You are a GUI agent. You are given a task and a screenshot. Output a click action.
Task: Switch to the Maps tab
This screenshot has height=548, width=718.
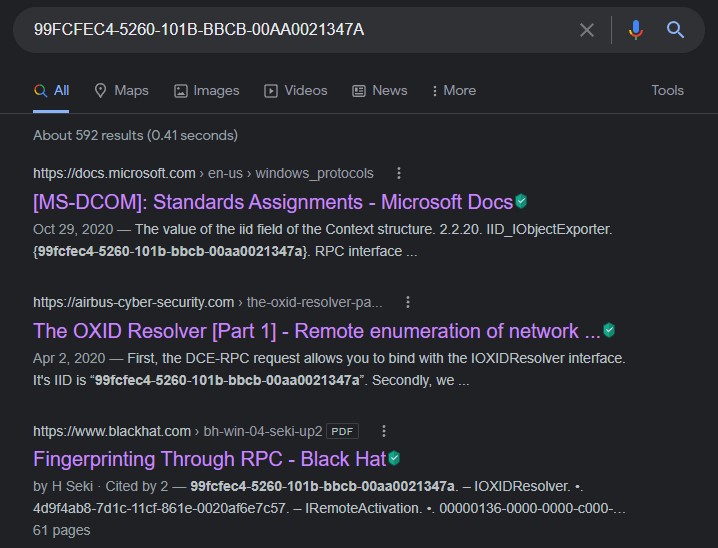pyautogui.click(x=121, y=91)
